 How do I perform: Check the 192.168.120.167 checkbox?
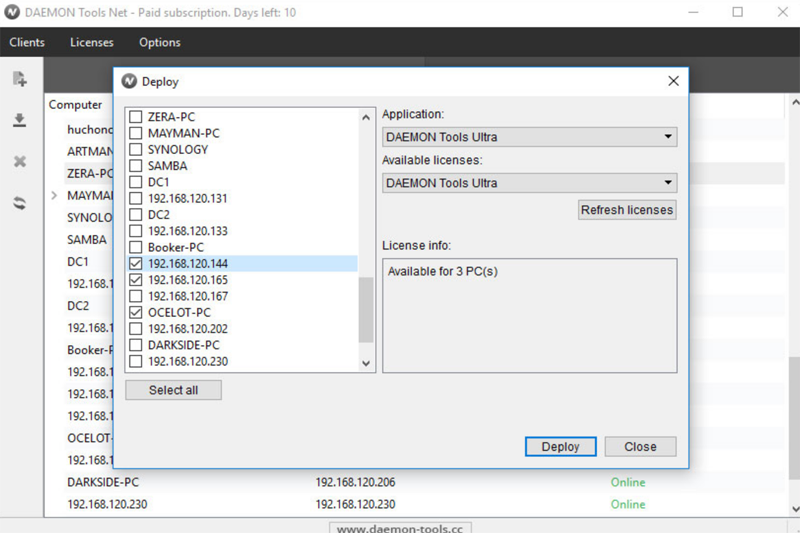point(136,296)
